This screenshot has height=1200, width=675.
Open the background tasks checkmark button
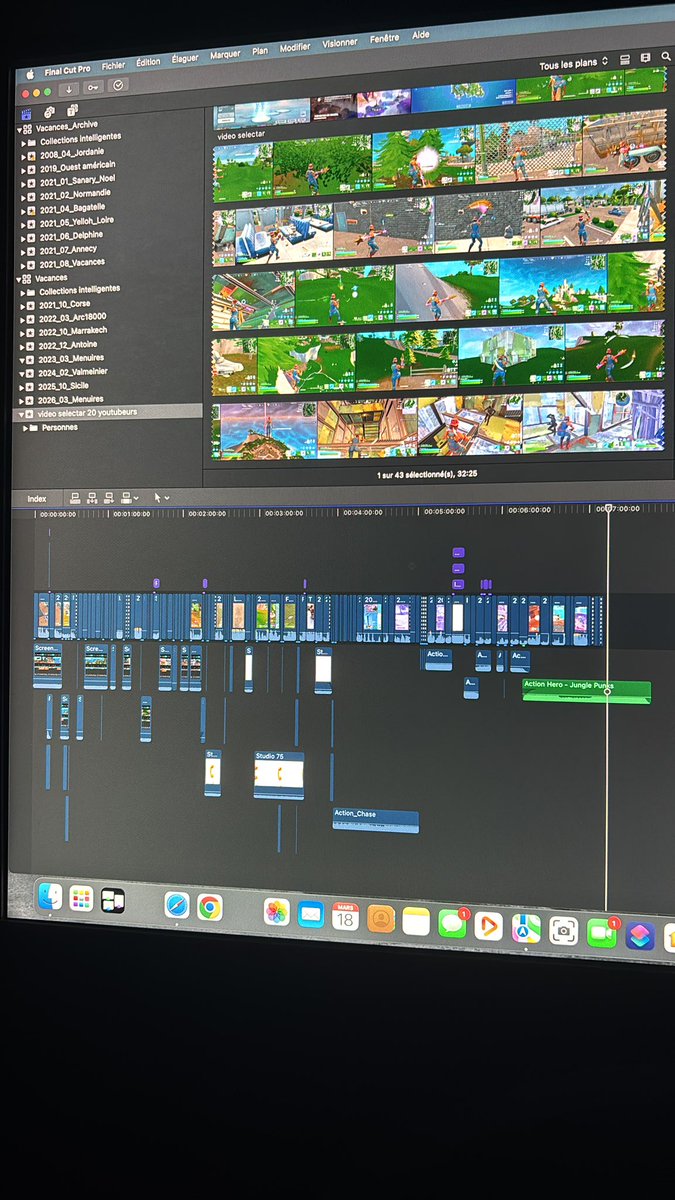point(118,87)
